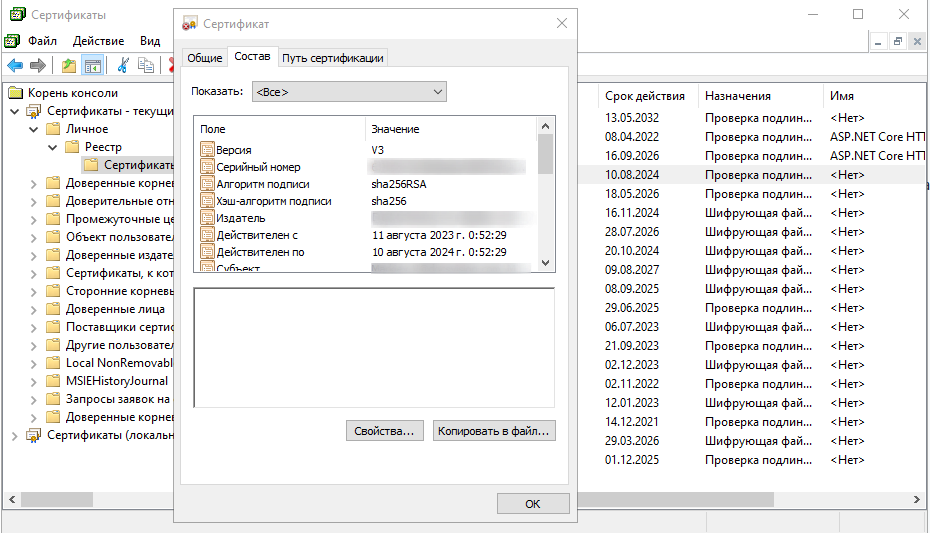The image size is (930, 533).
Task: Select the Алгоритм подписи field
Action: 262,184
